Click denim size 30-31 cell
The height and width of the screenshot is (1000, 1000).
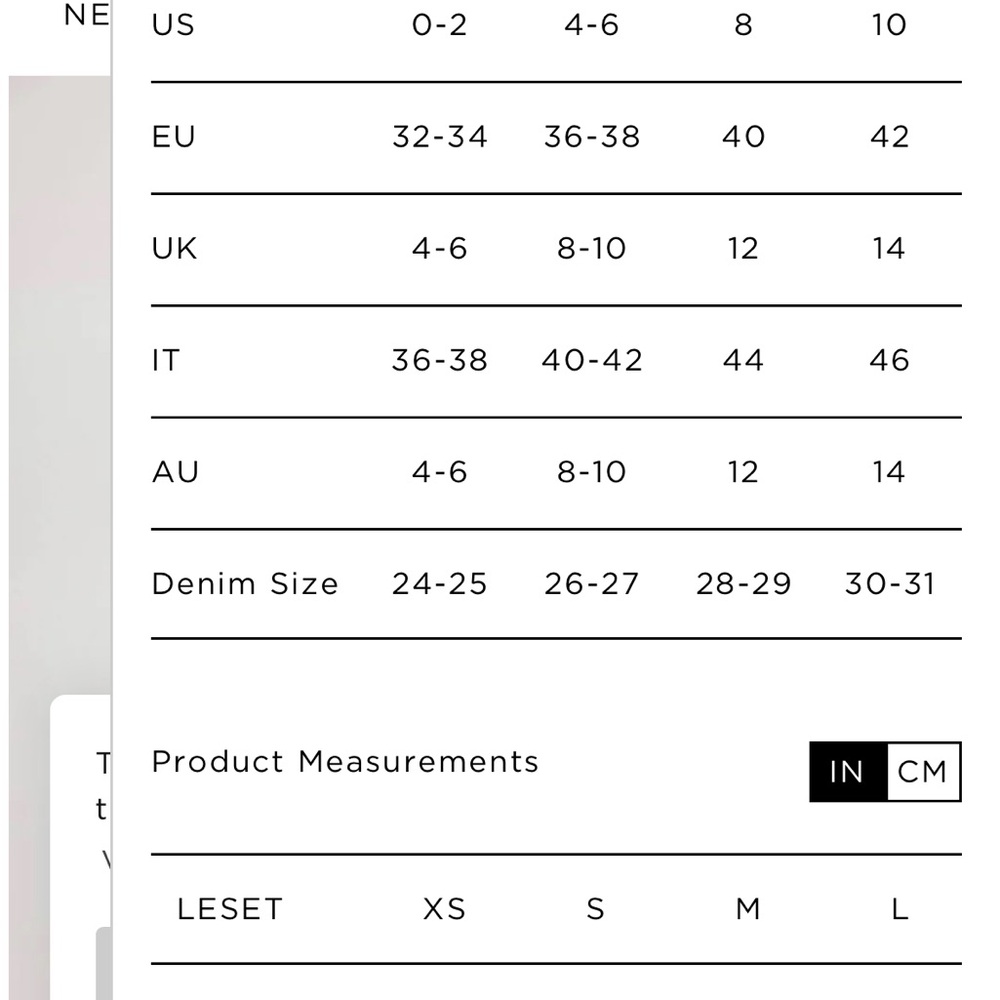pos(890,584)
